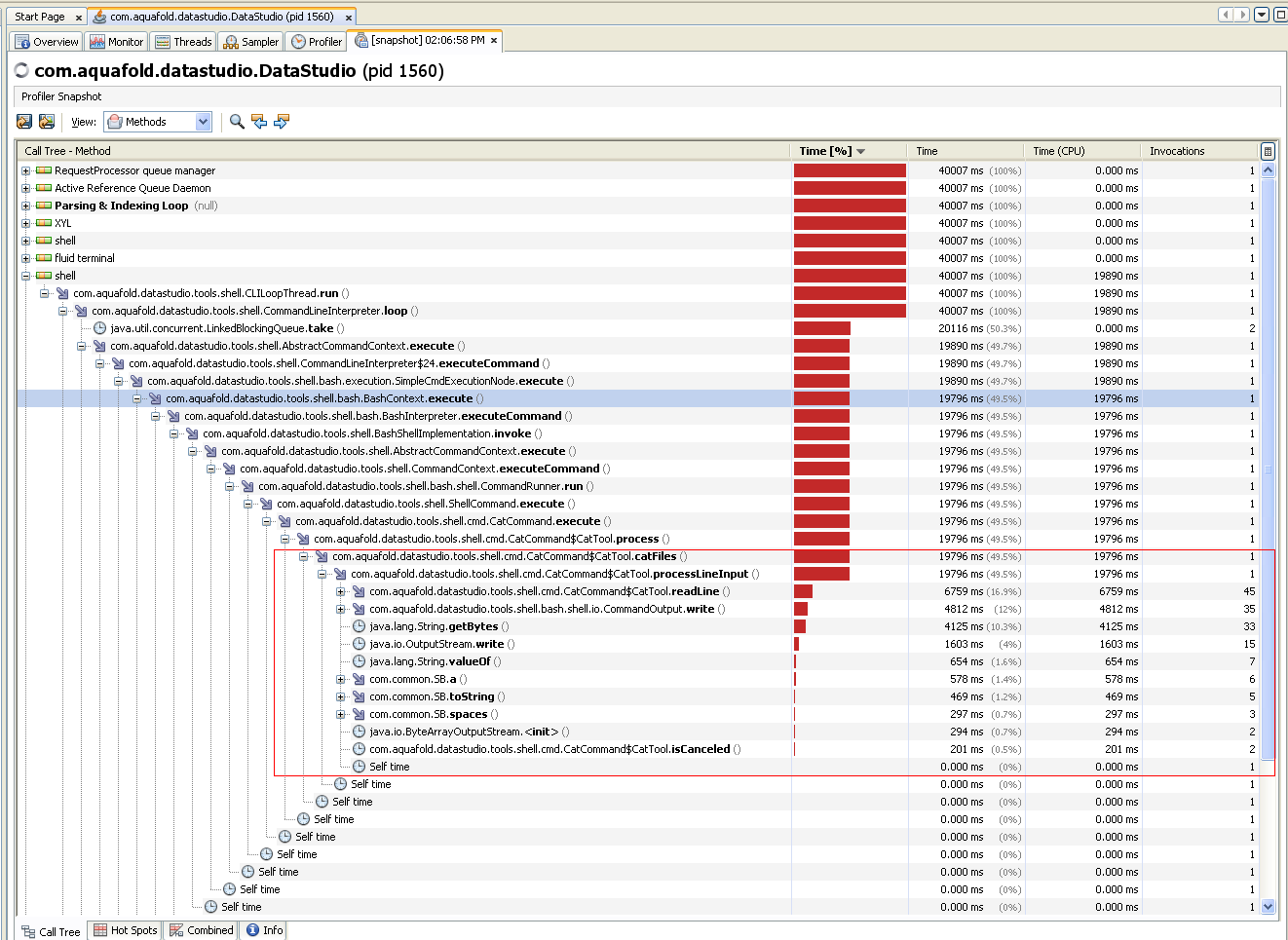Click the find previous arrow icon
The height and width of the screenshot is (940, 1288).
tap(259, 122)
